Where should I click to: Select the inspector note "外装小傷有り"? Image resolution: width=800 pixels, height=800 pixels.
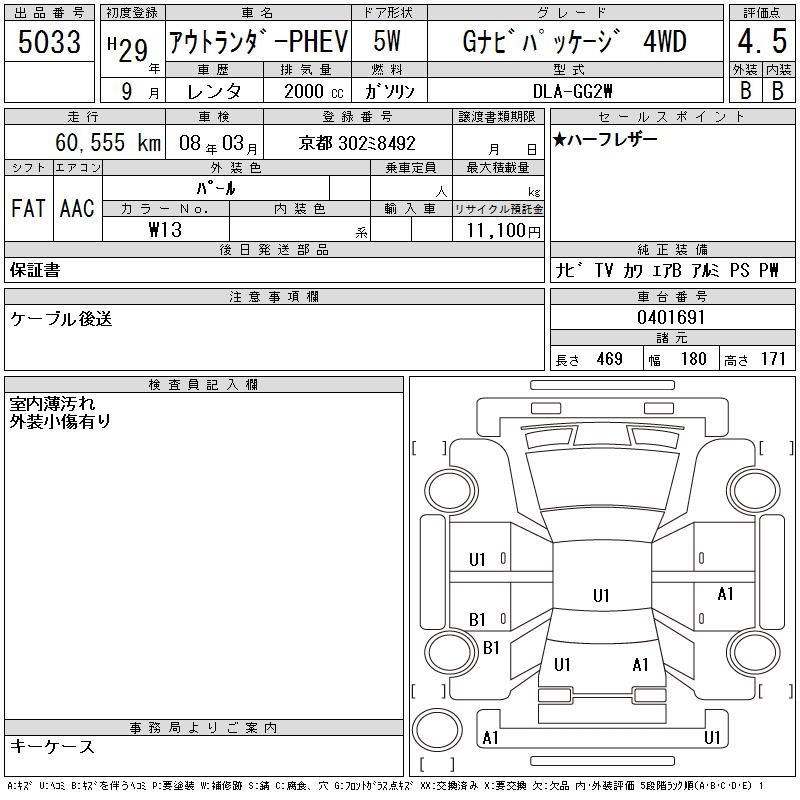pyautogui.click(x=60, y=421)
